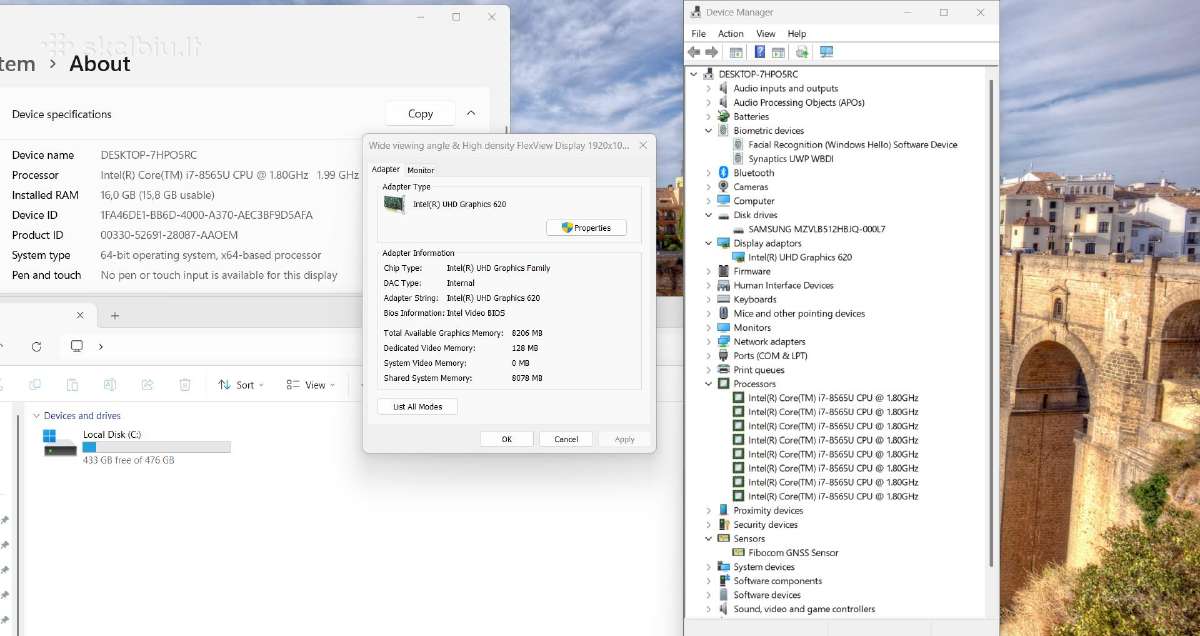
Task: Select Intel(R) UHD Graphics 620 in device tree
Action: click(800, 257)
